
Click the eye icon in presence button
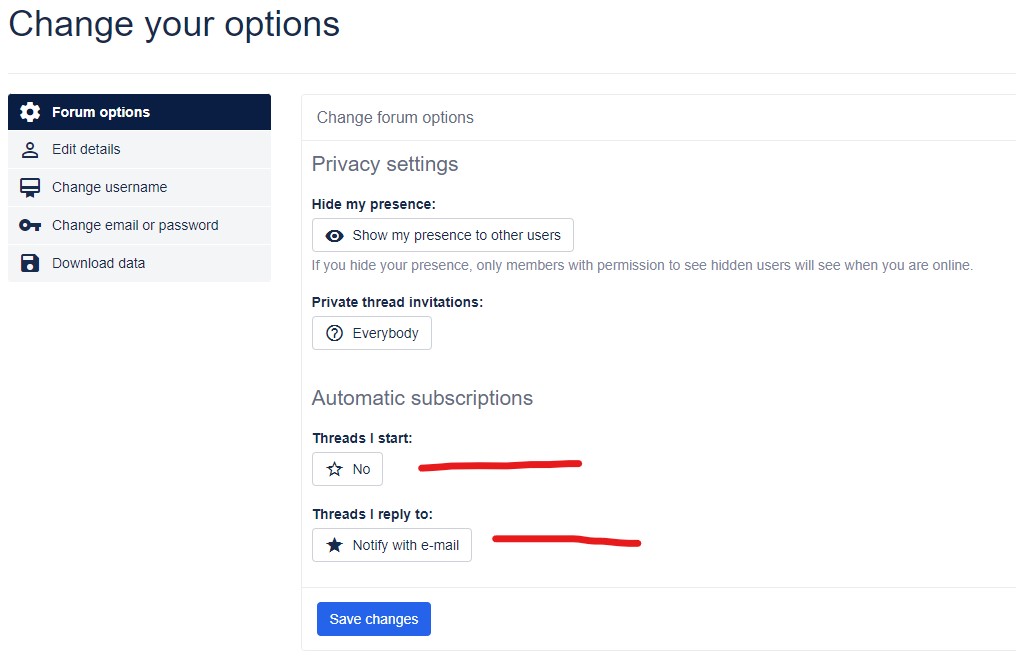coord(334,236)
